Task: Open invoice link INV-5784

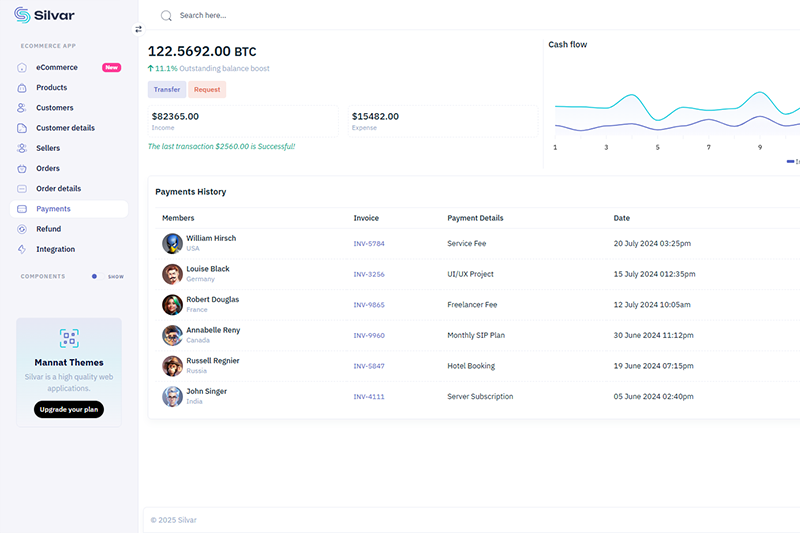Action: (x=369, y=244)
